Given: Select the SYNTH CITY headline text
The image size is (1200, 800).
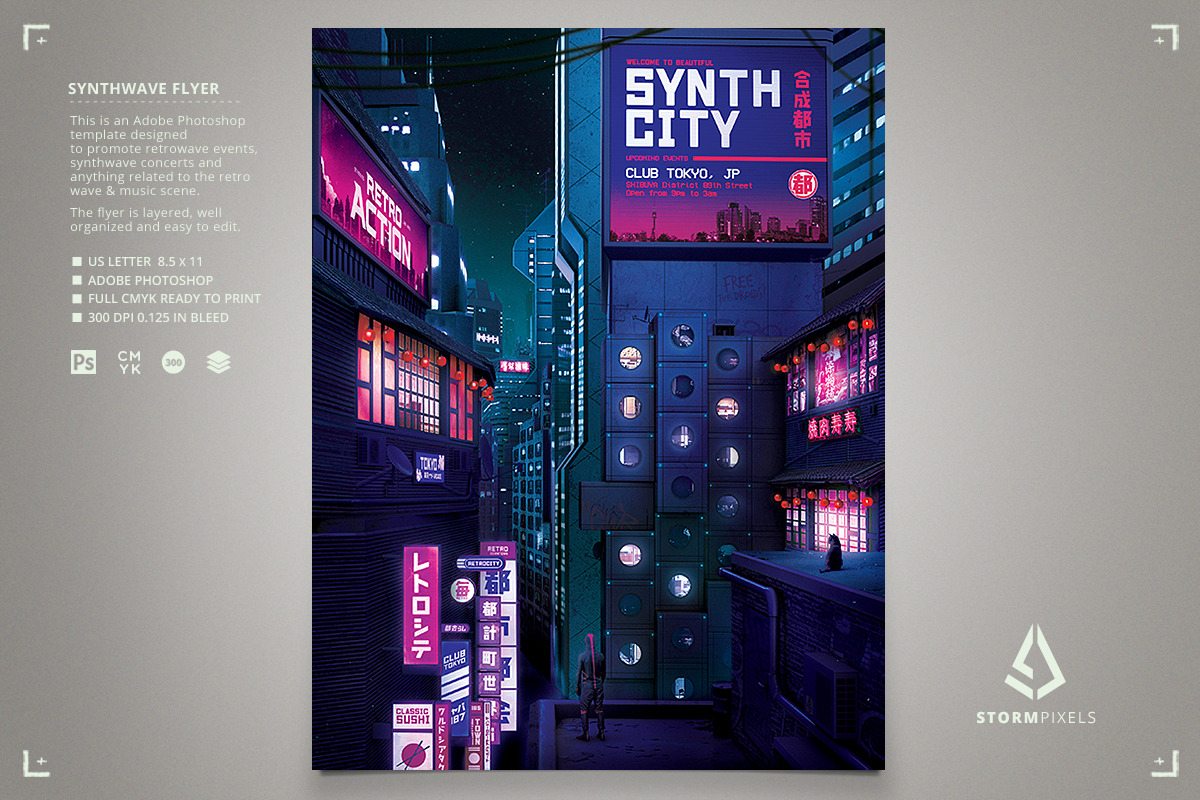Looking at the screenshot, I should coord(700,109).
